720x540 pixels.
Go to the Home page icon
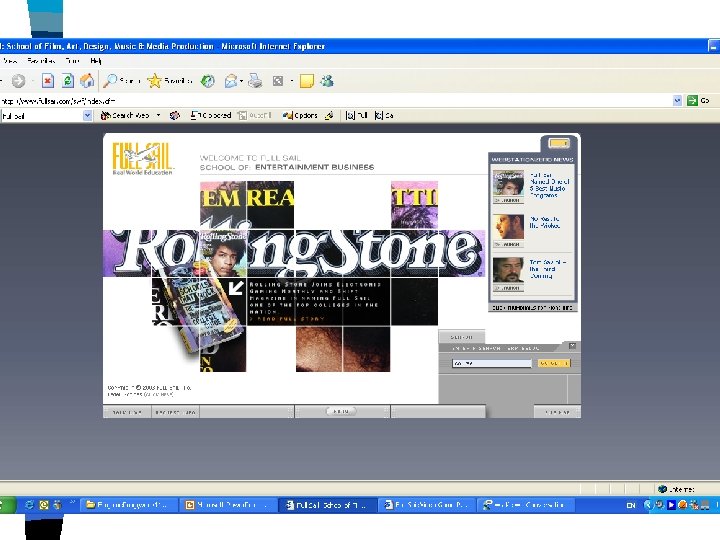click(87, 81)
